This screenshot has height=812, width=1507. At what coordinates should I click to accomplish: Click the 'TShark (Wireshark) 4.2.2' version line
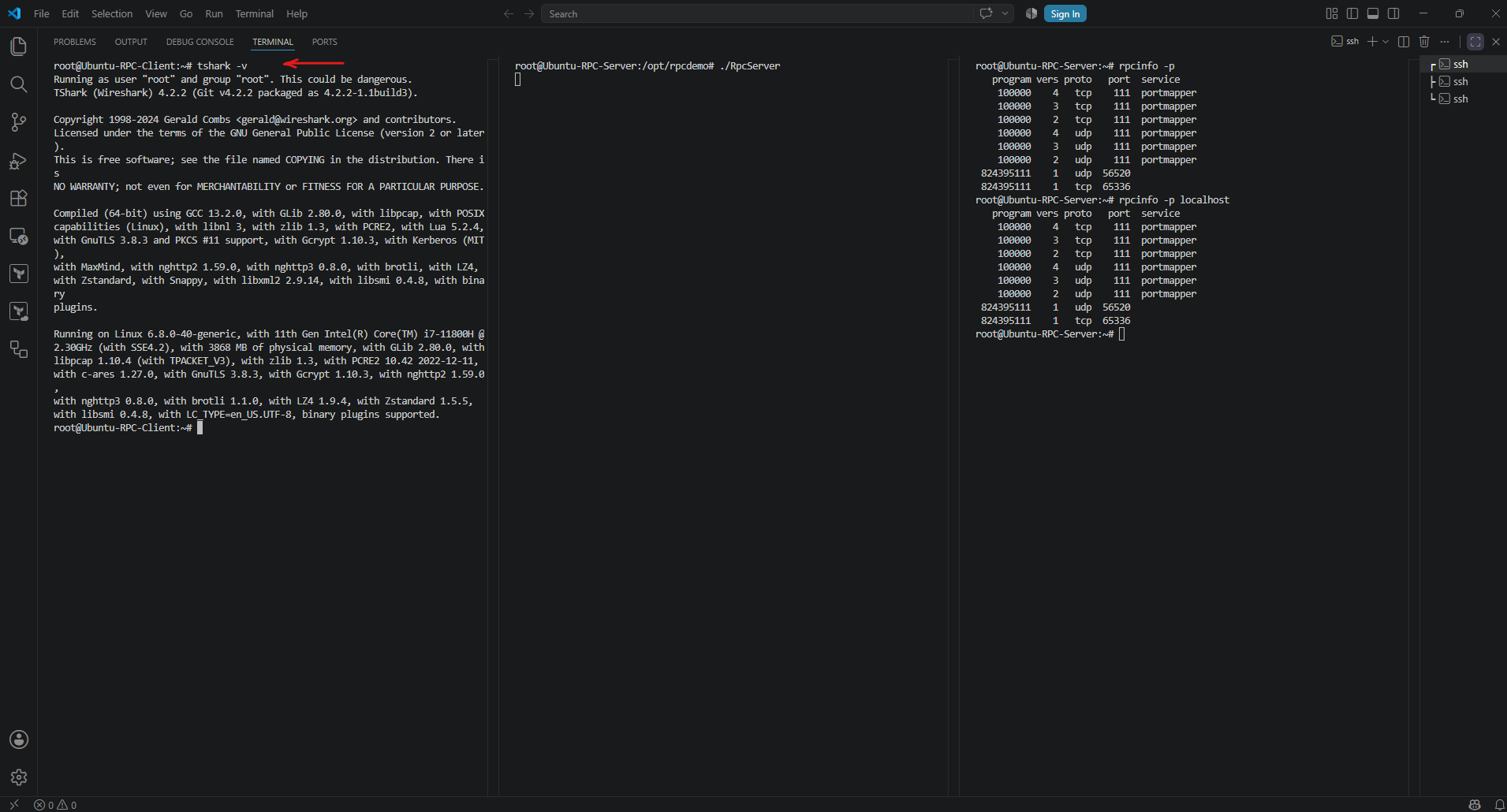click(235, 93)
